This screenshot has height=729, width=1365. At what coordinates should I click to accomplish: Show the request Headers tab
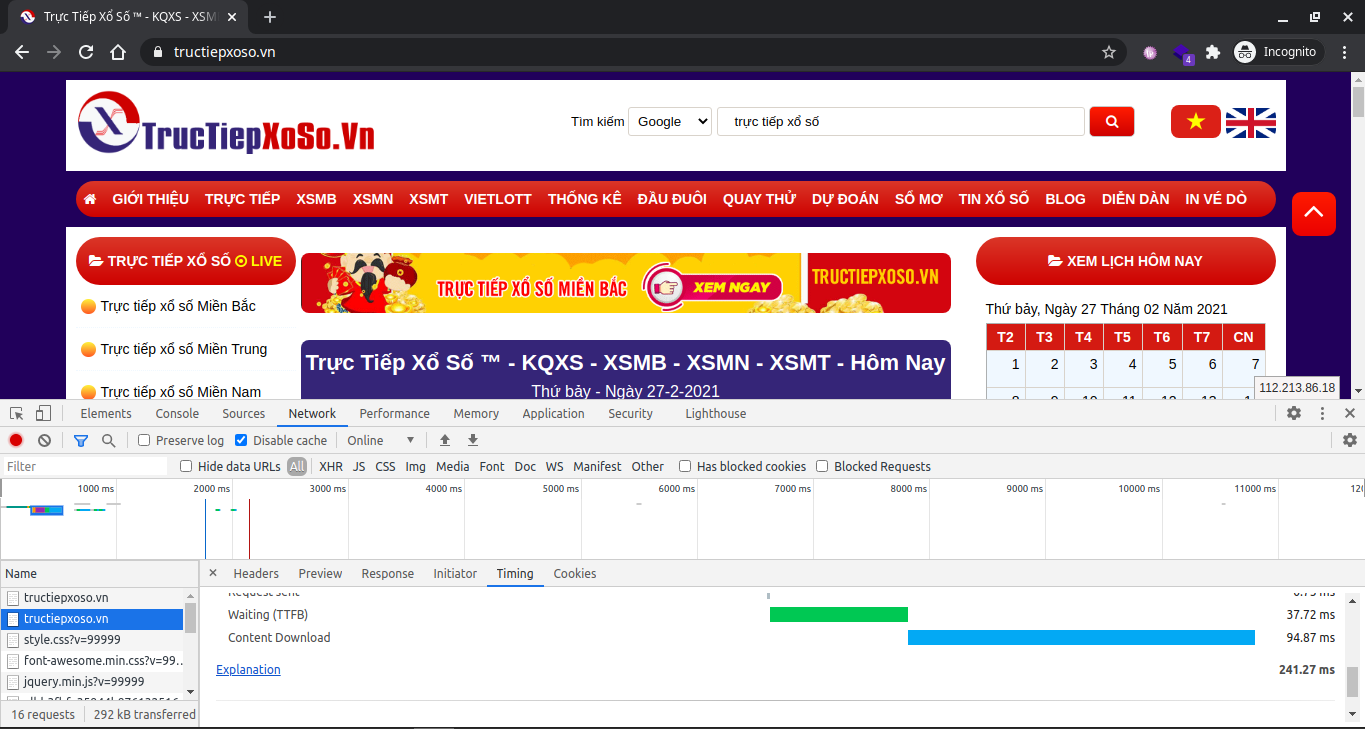tap(256, 573)
